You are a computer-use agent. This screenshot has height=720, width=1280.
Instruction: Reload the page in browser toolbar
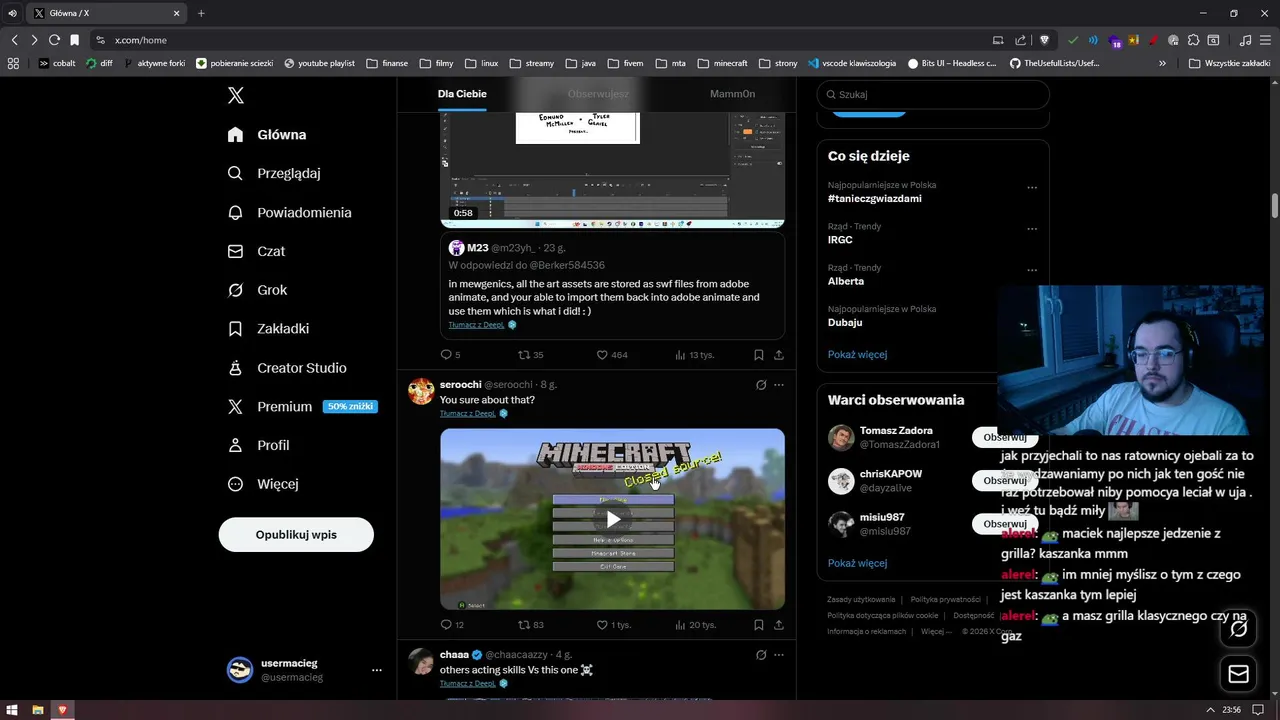(x=54, y=40)
